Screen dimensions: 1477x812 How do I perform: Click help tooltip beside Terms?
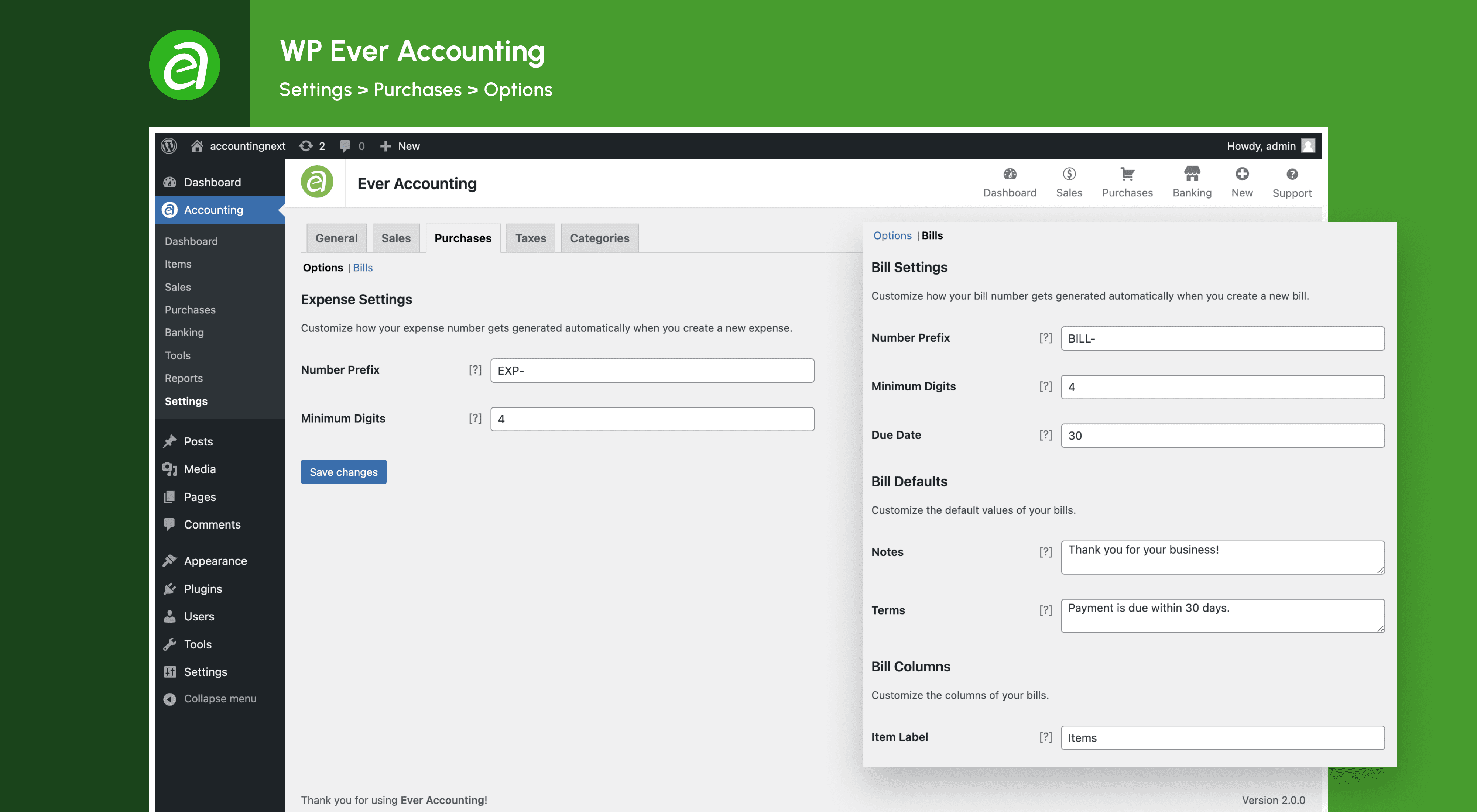tap(1045, 610)
